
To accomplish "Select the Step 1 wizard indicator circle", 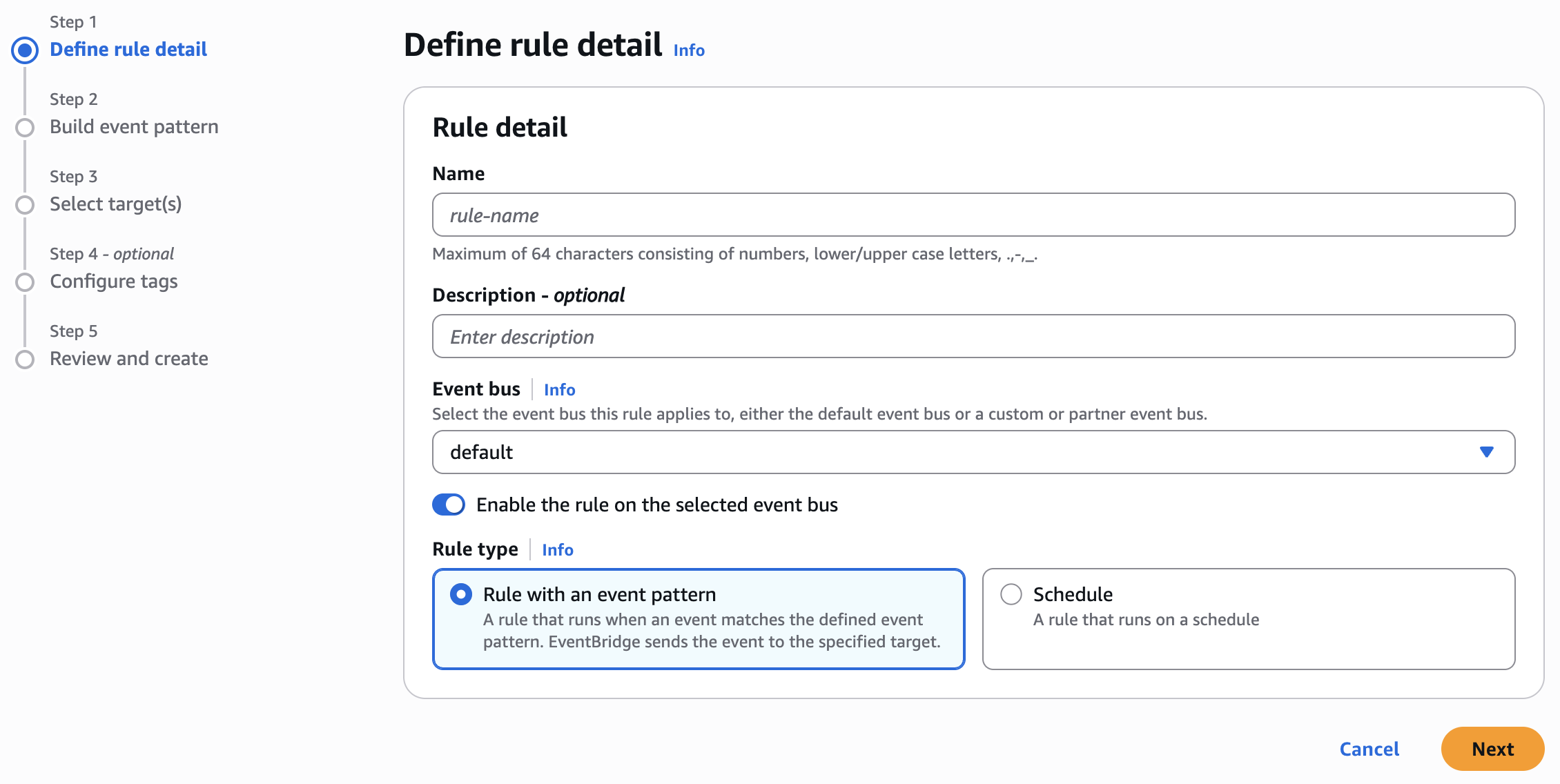I will click(25, 50).
